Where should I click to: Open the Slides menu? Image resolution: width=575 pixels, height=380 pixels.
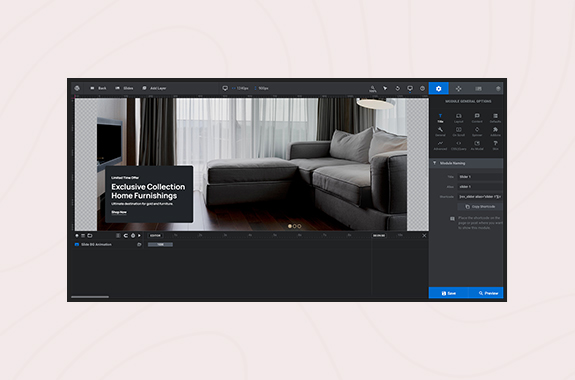coord(124,88)
